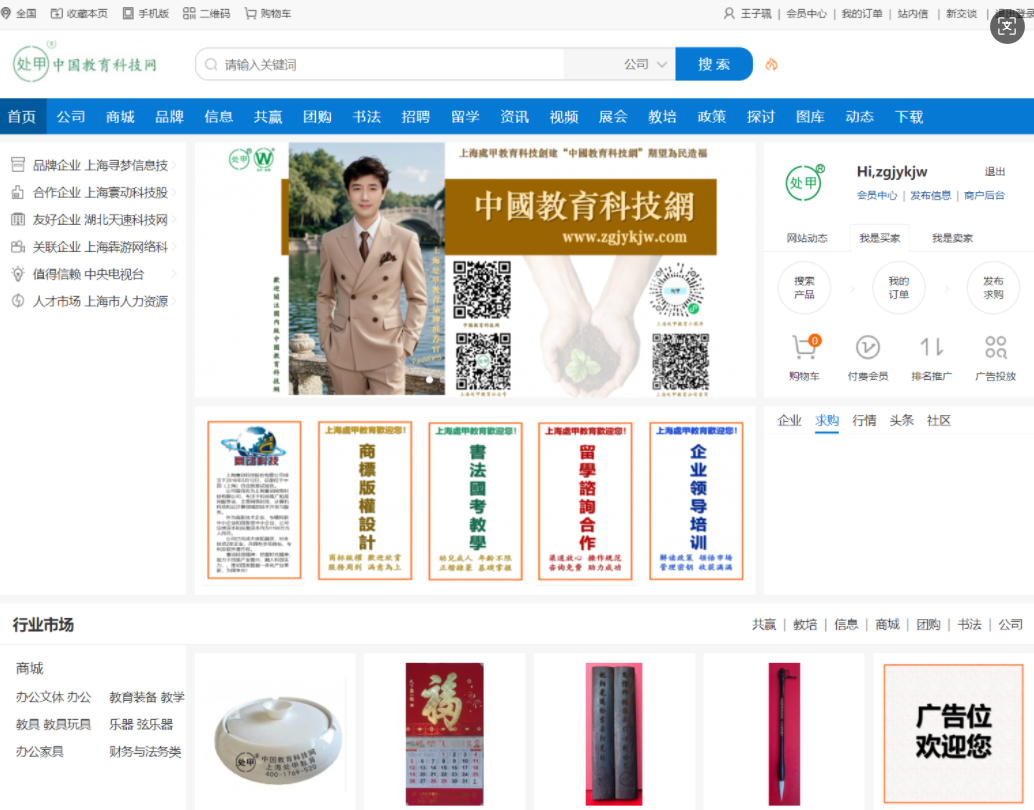Click the 教培 link in 行业市场 header
1034x810 pixels.
click(805, 624)
